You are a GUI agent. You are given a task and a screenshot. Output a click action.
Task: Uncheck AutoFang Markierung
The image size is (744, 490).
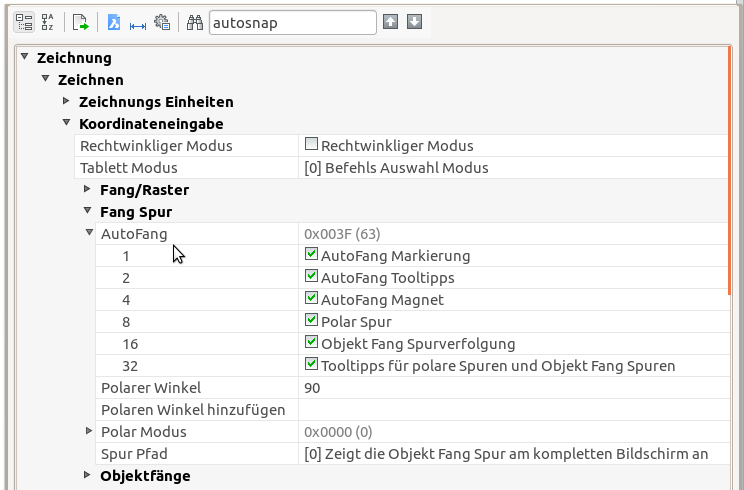[311, 255]
